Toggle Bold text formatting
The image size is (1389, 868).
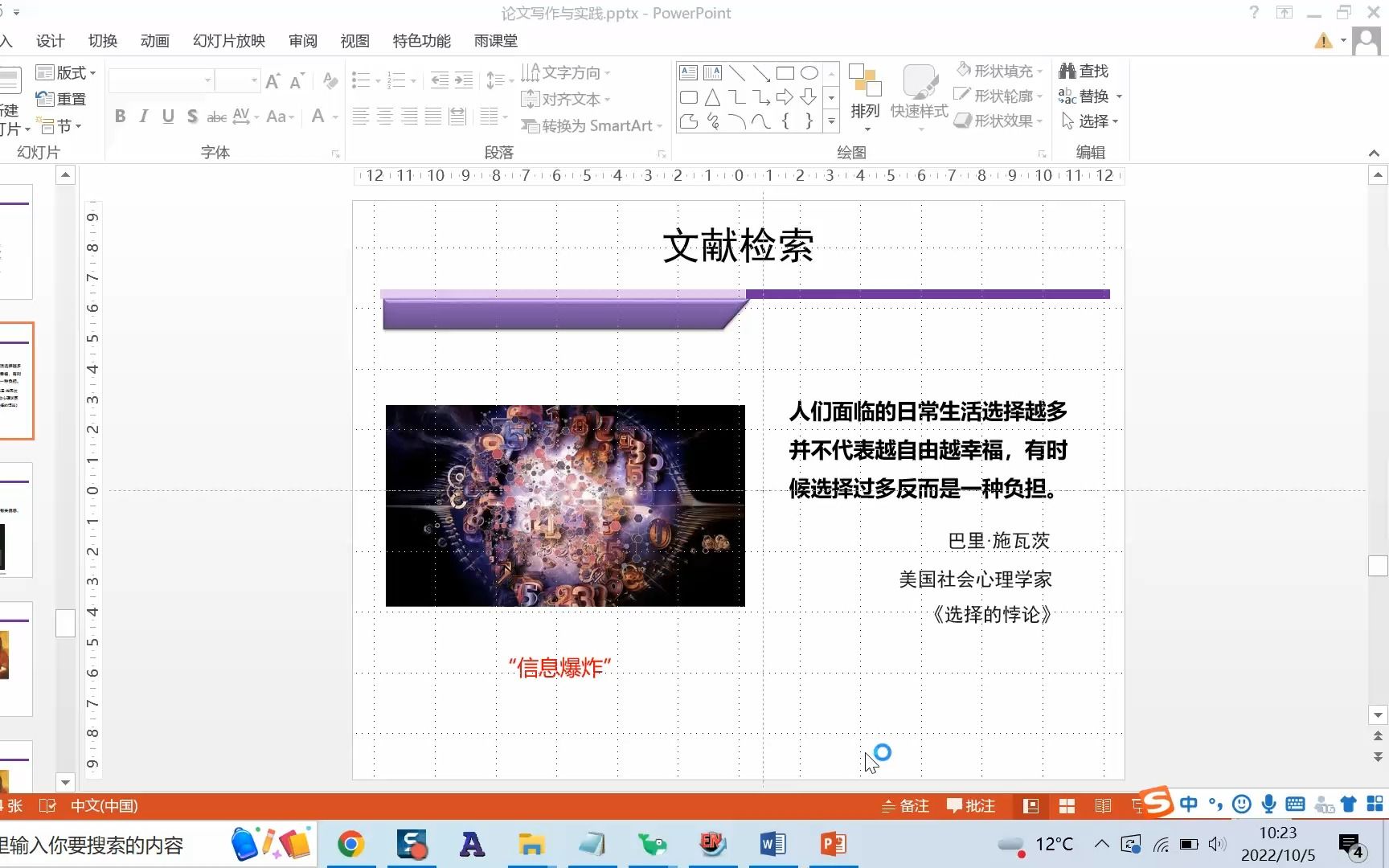120,117
